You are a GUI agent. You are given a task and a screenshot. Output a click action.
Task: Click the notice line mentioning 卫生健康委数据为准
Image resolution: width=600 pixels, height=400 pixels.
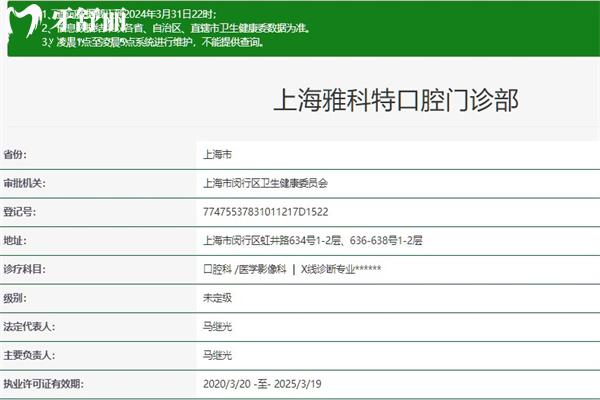click(x=176, y=28)
